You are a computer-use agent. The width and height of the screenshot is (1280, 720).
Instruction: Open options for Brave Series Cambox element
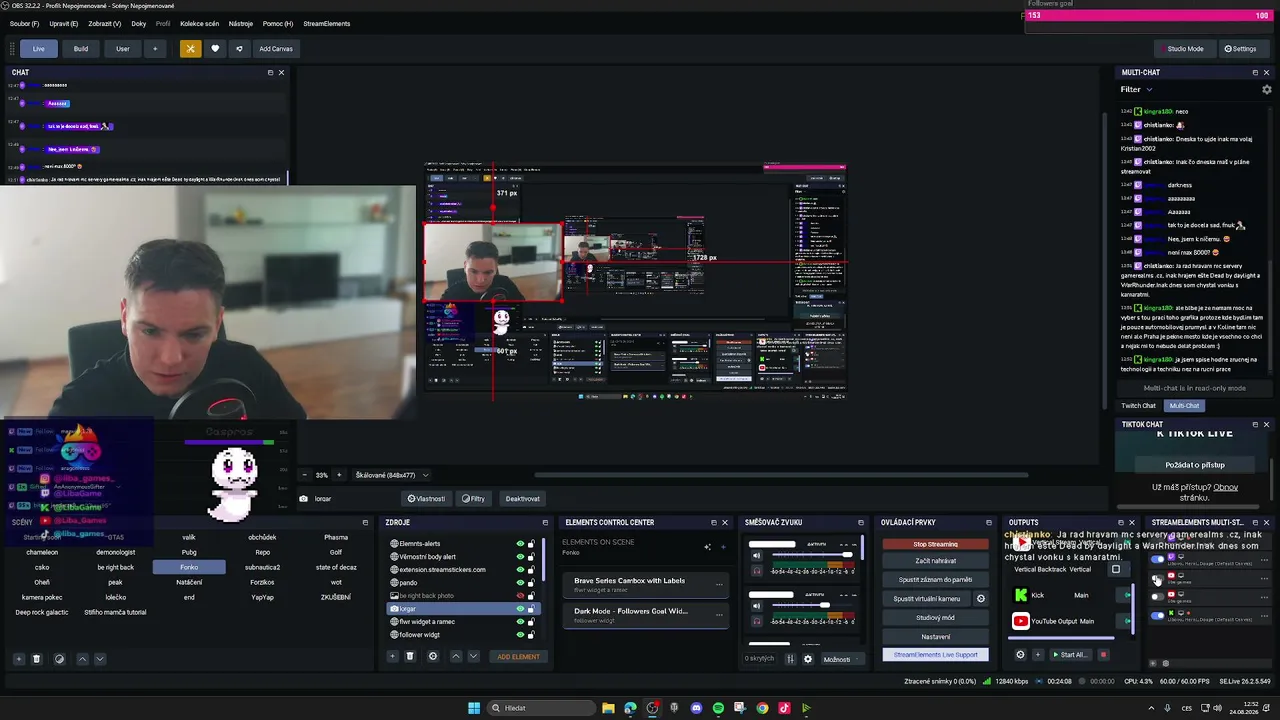click(x=718, y=585)
